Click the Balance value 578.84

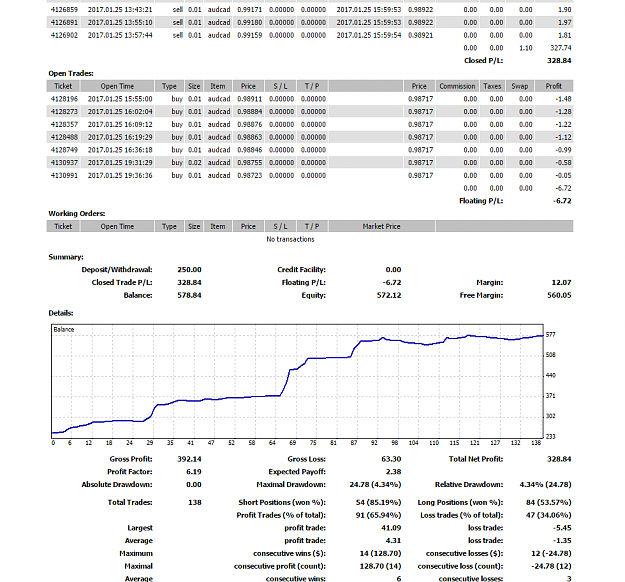(189, 295)
